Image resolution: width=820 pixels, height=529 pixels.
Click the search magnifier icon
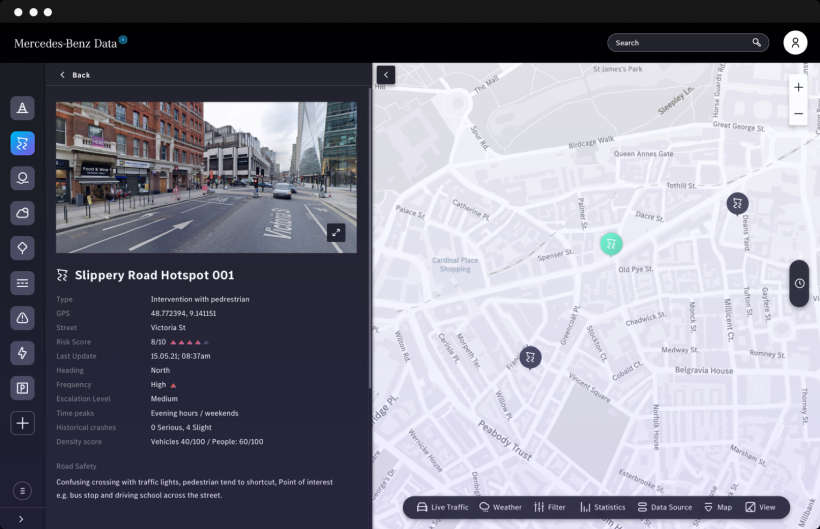point(757,43)
